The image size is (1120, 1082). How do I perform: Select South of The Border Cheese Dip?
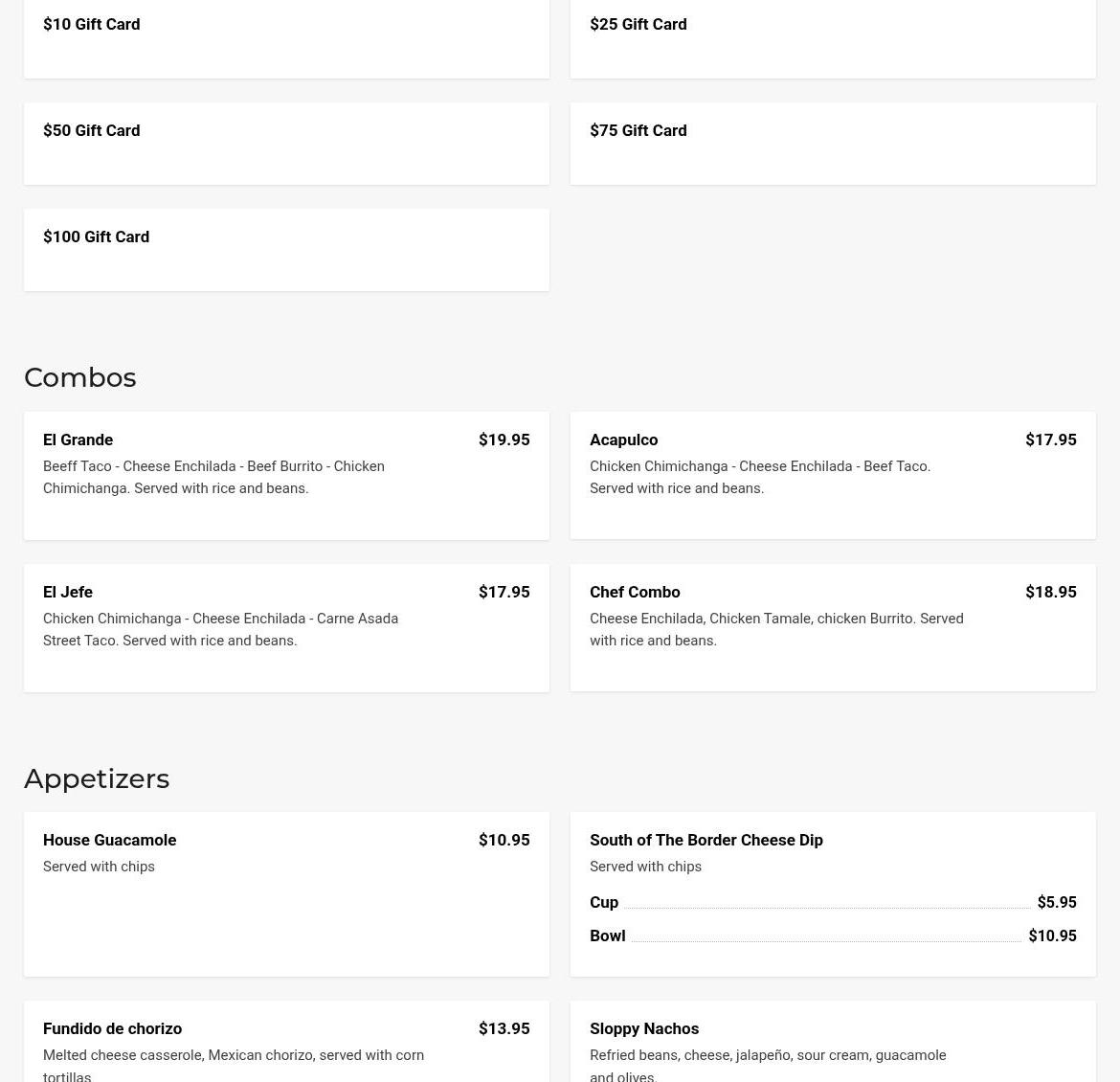point(706,841)
